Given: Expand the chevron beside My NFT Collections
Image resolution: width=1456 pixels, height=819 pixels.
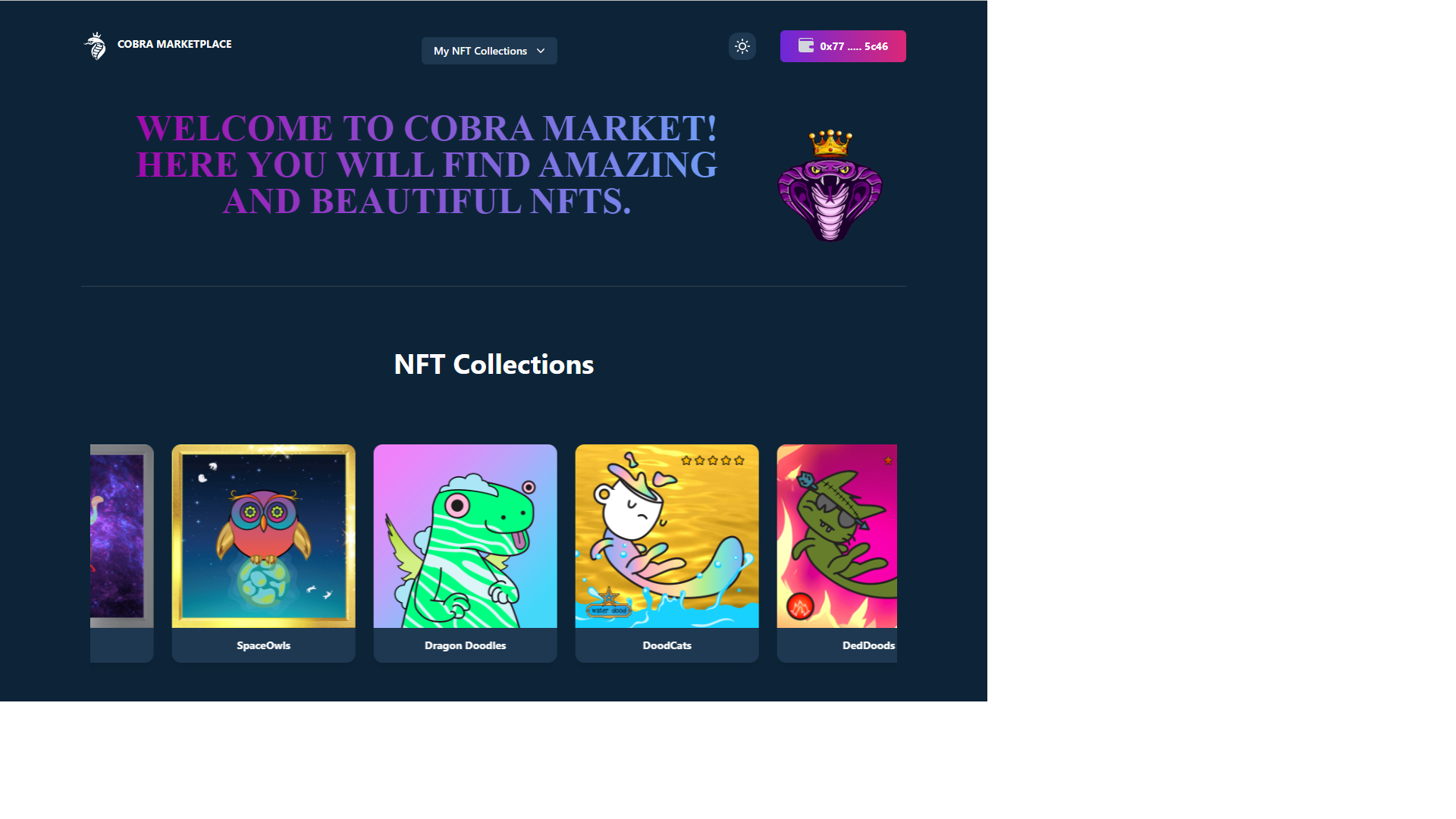Looking at the screenshot, I should pos(541,51).
